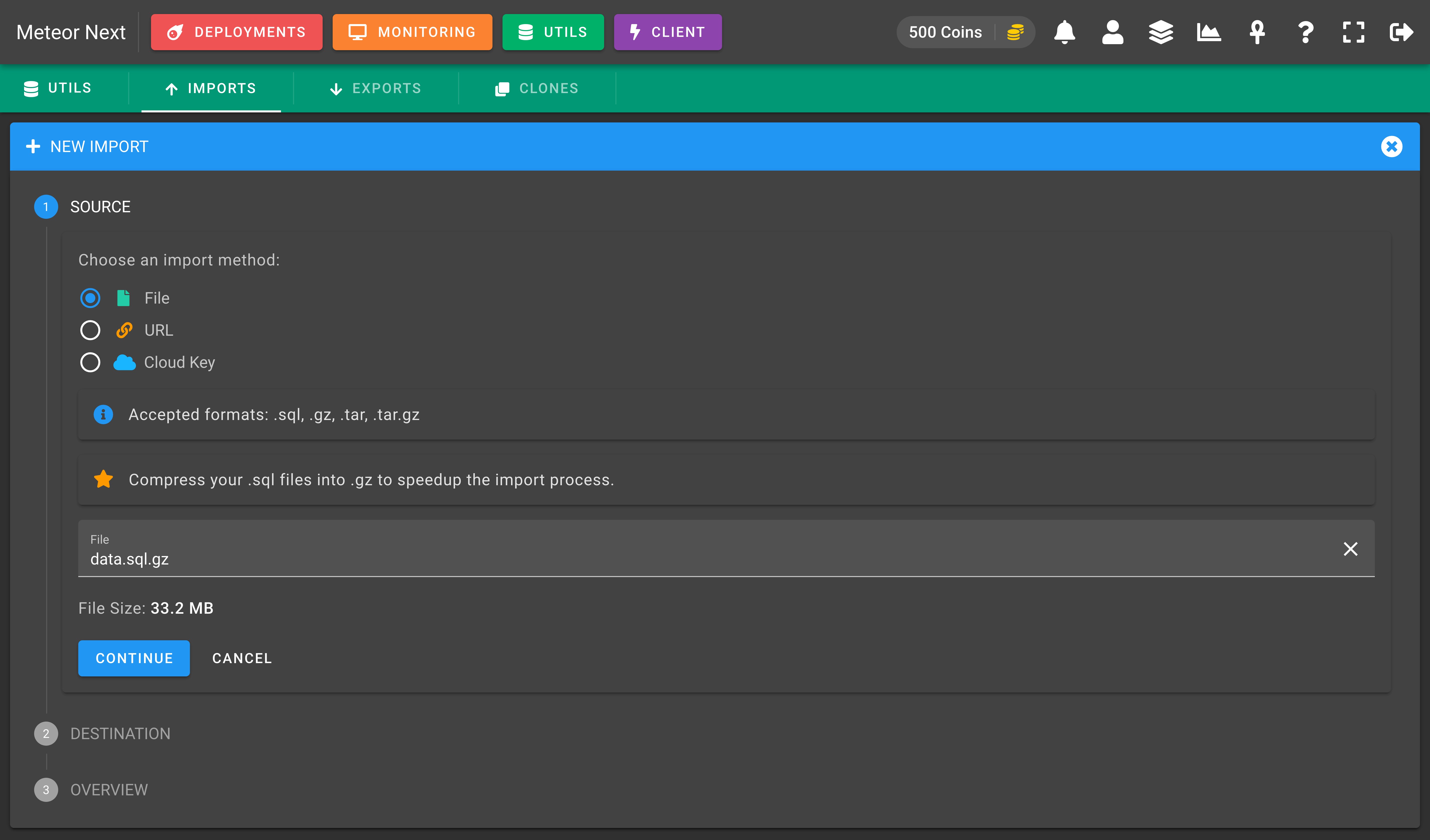Open the area chart statistics icon

[1209, 32]
